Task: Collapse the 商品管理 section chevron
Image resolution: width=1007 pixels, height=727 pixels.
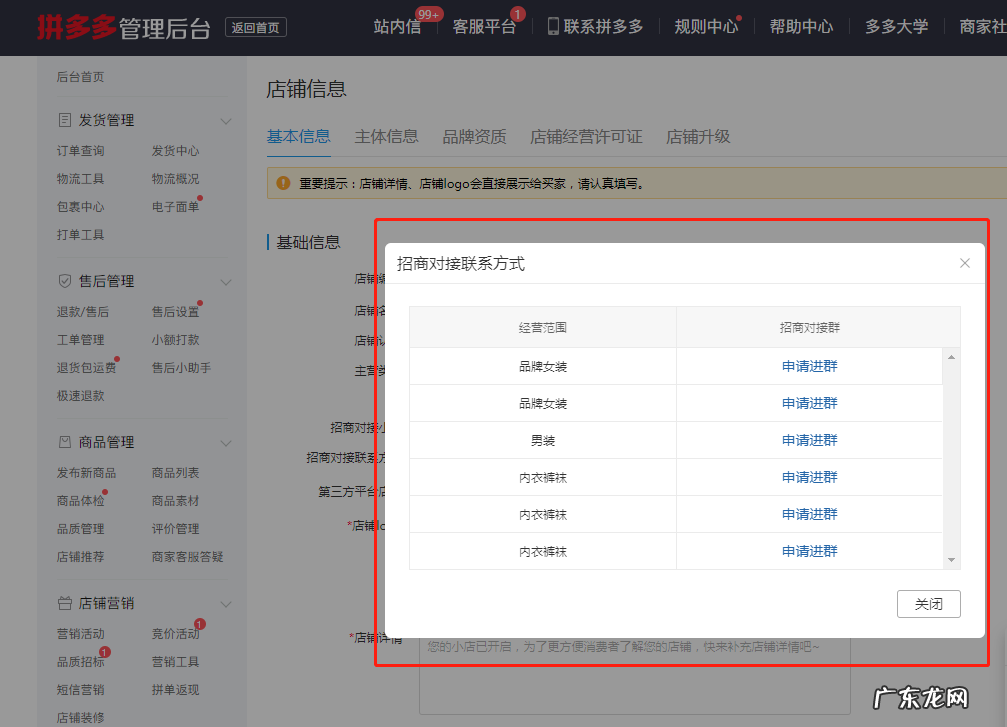Action: point(226,442)
